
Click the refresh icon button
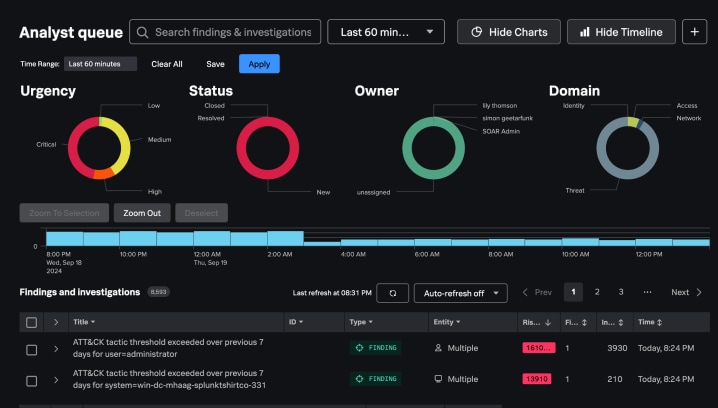point(392,293)
